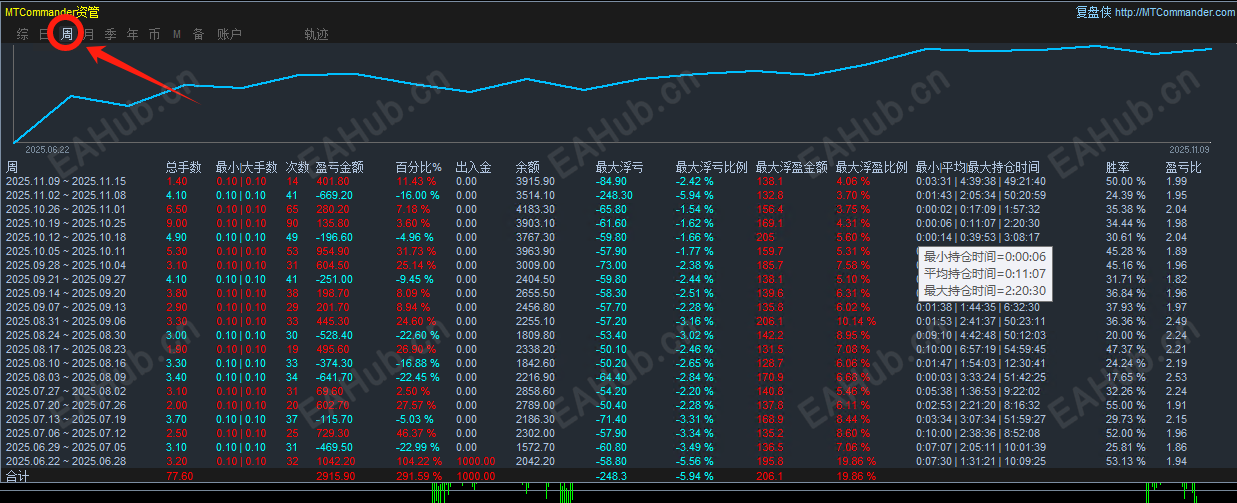This screenshot has height=503, width=1237.
Task: Switch to the 综 summary tab
Action: (23, 35)
